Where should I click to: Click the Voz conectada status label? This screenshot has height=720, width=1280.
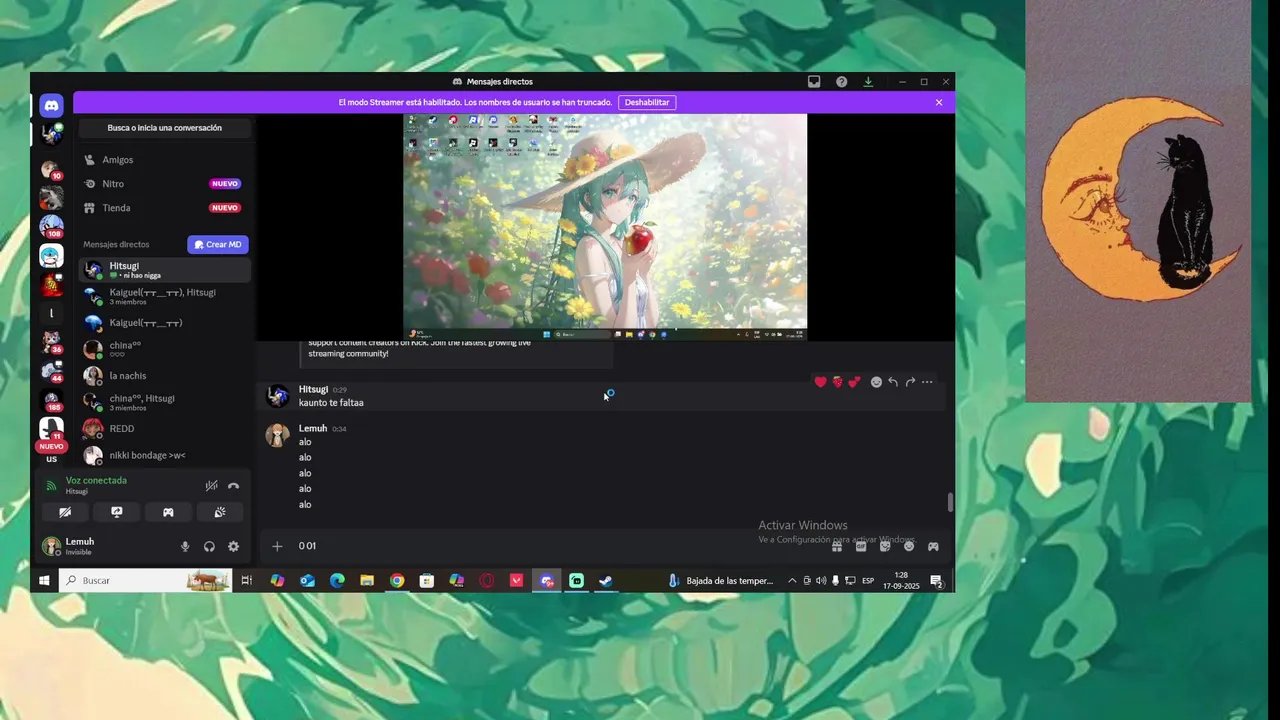click(96, 480)
